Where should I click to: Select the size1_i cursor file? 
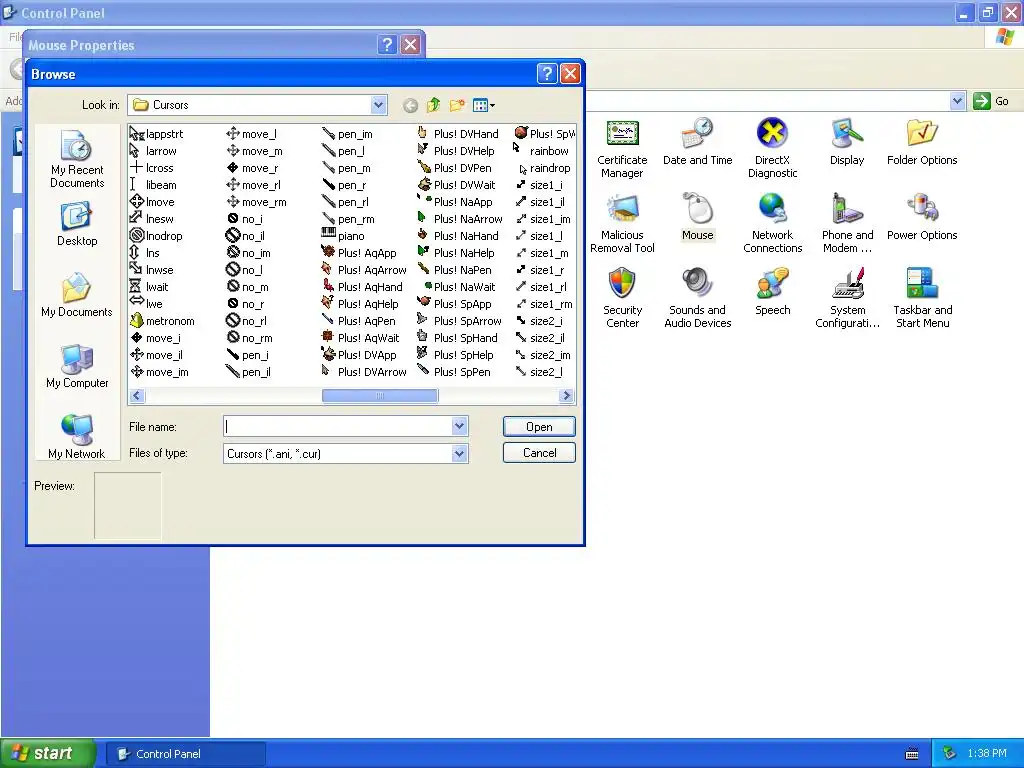(x=538, y=185)
